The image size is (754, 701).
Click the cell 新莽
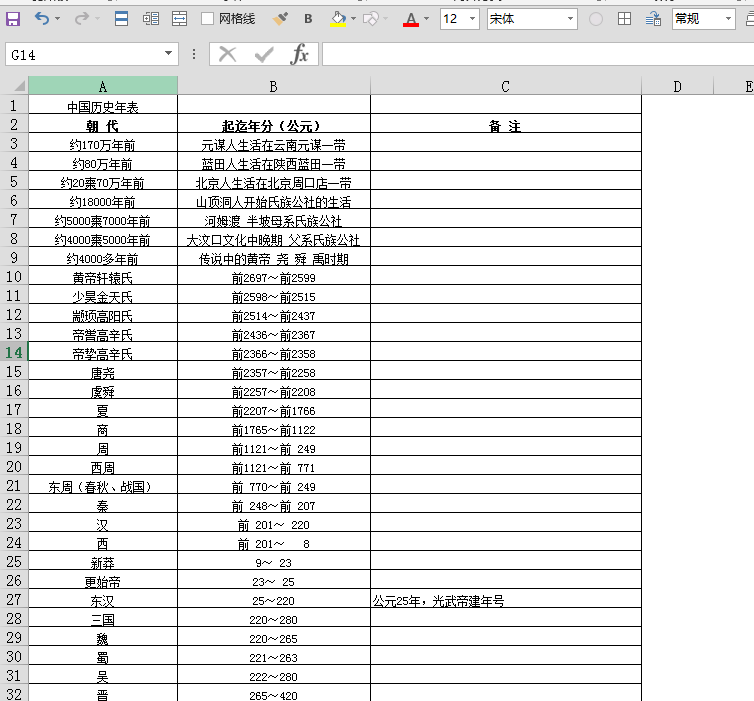coord(103,561)
